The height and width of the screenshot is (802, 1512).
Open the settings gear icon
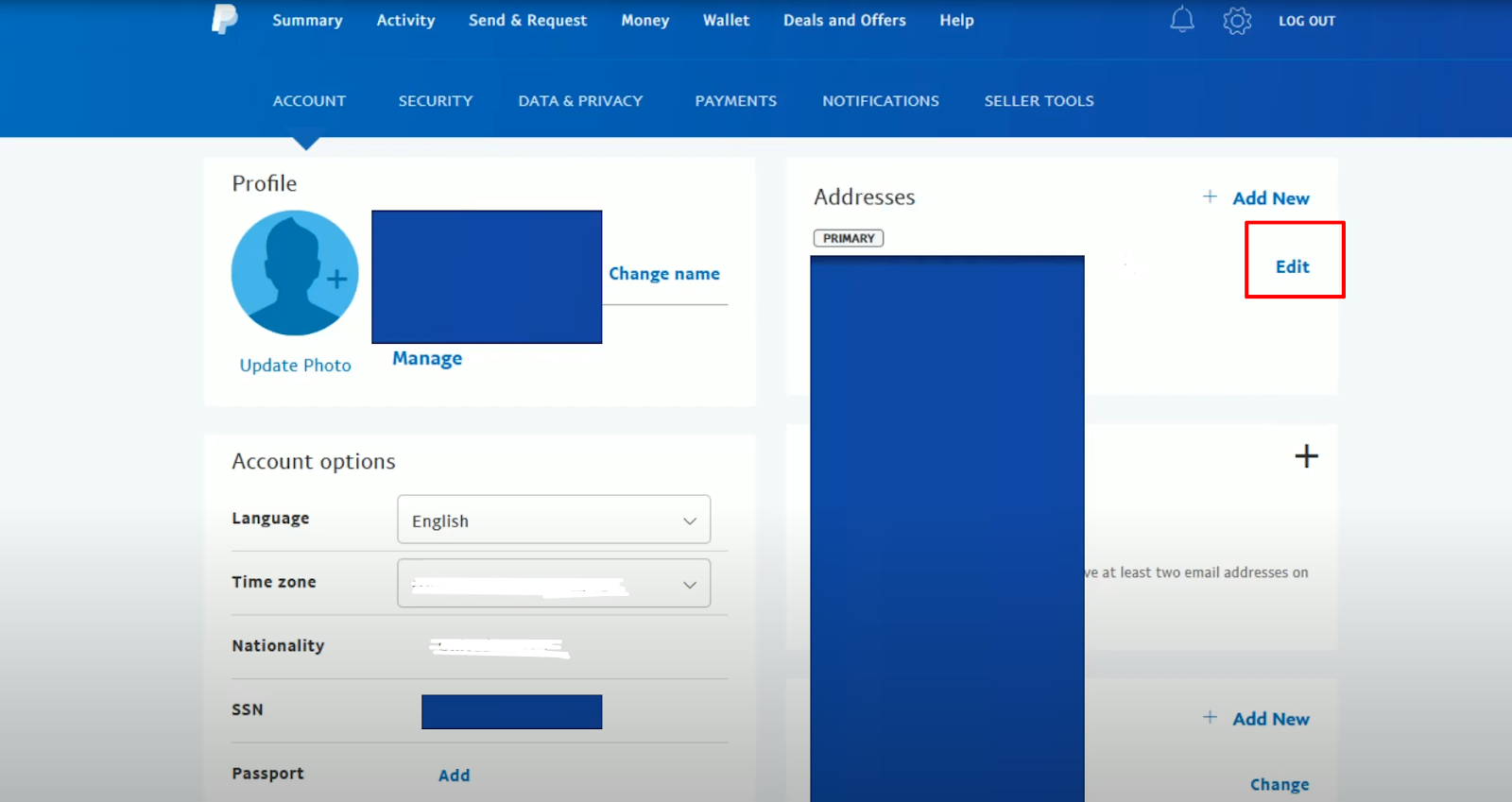[x=1236, y=21]
